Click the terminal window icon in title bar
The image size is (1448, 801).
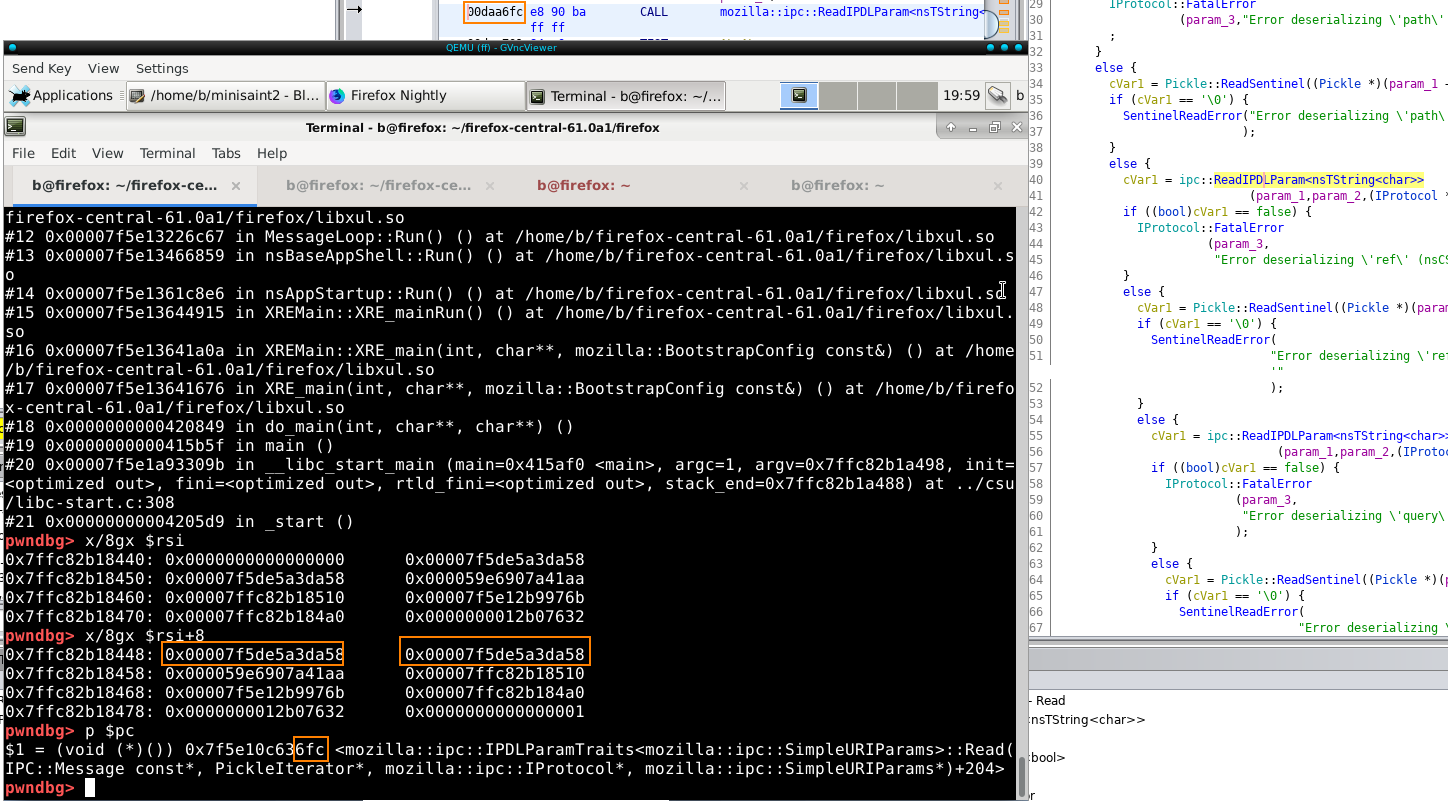(15, 127)
